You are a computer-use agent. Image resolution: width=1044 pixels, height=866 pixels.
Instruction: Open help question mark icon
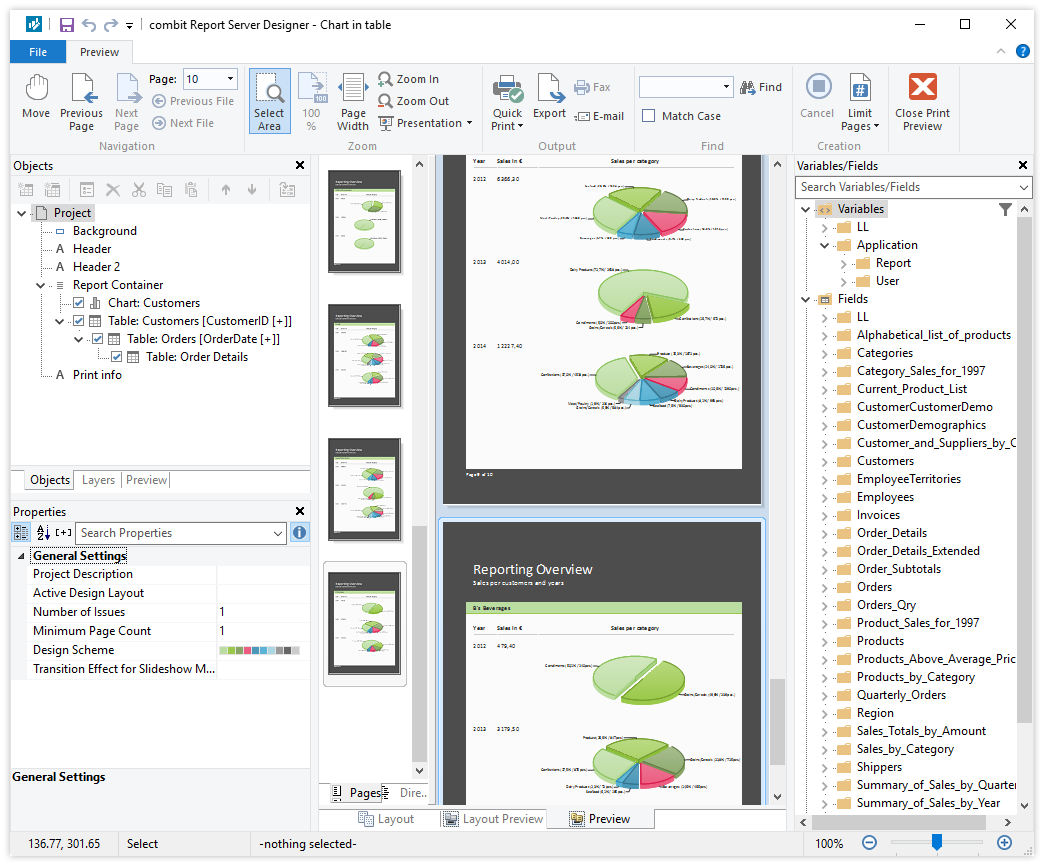pyautogui.click(x=1023, y=52)
